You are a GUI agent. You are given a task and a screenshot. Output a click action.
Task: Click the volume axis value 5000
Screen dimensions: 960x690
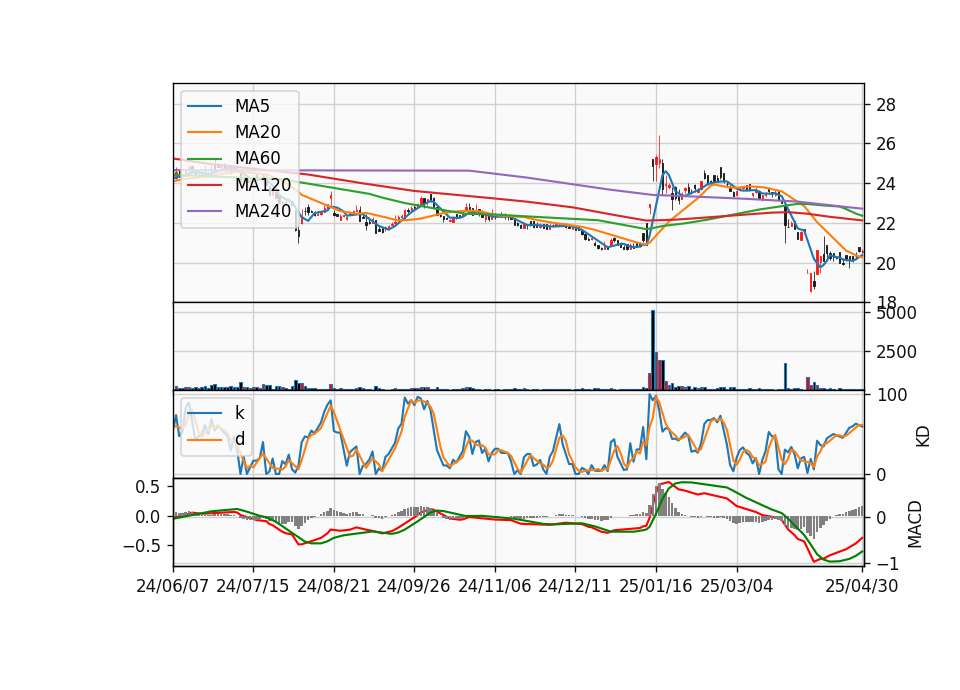(x=897, y=313)
